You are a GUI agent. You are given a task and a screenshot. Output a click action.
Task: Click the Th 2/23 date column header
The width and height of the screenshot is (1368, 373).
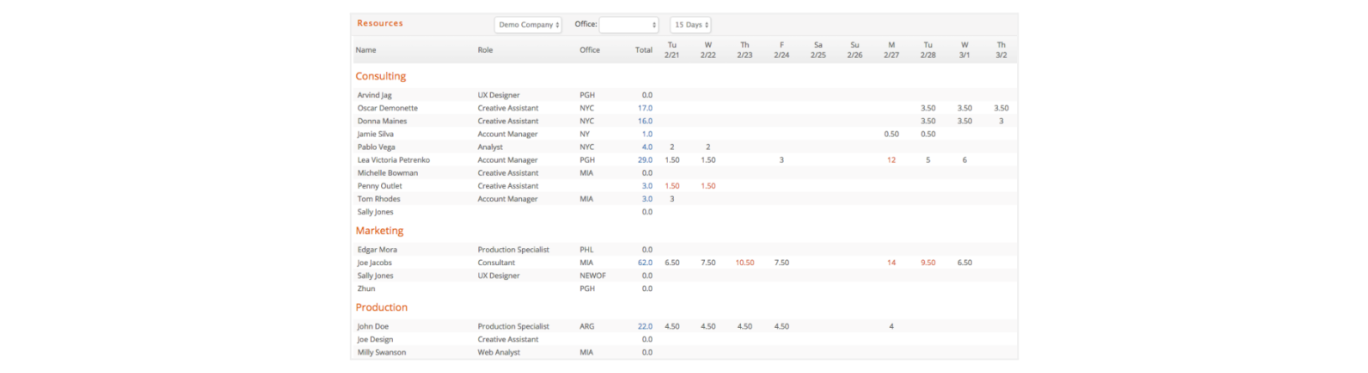click(745, 50)
